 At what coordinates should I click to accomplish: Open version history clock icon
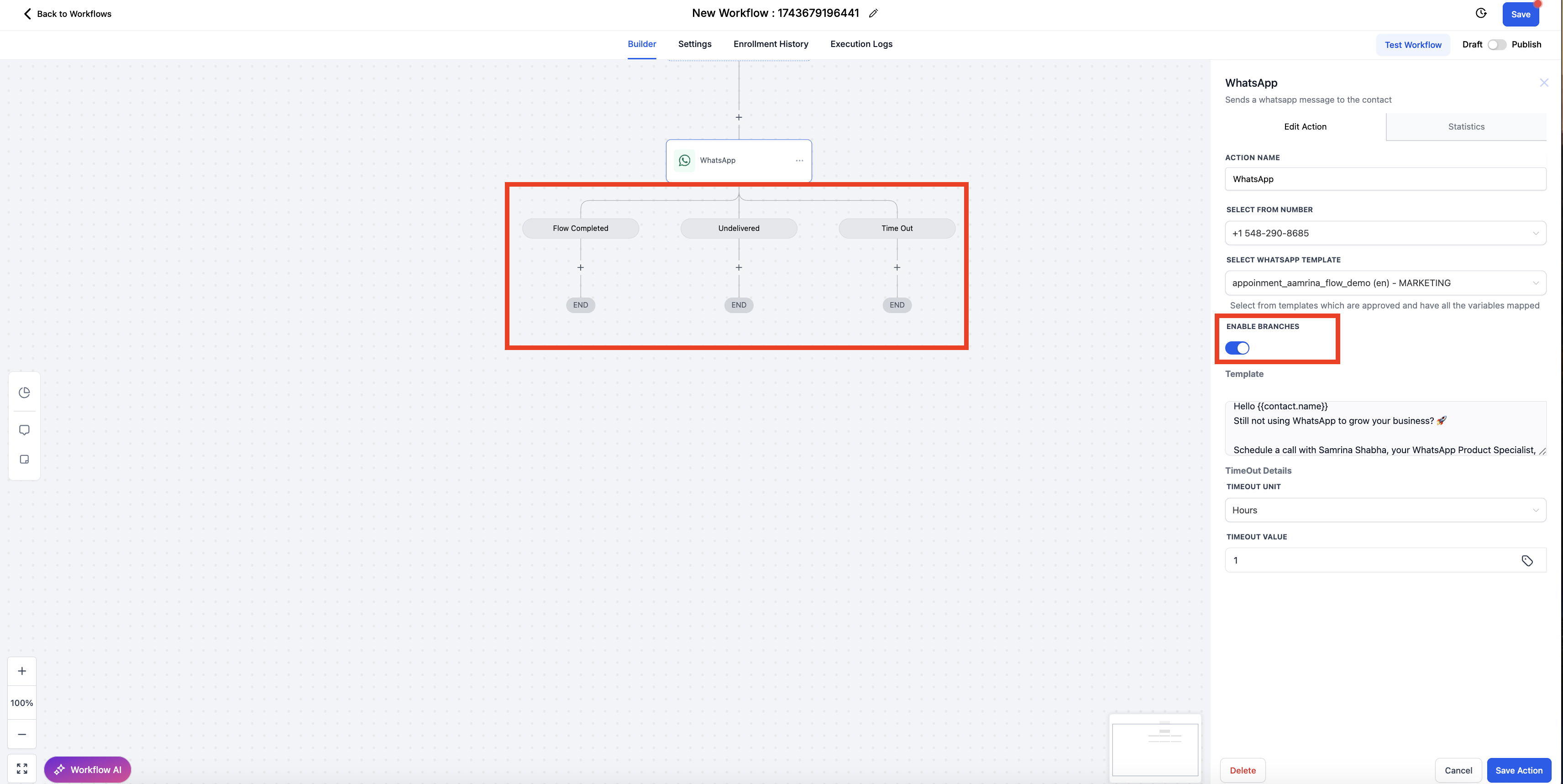point(1481,13)
